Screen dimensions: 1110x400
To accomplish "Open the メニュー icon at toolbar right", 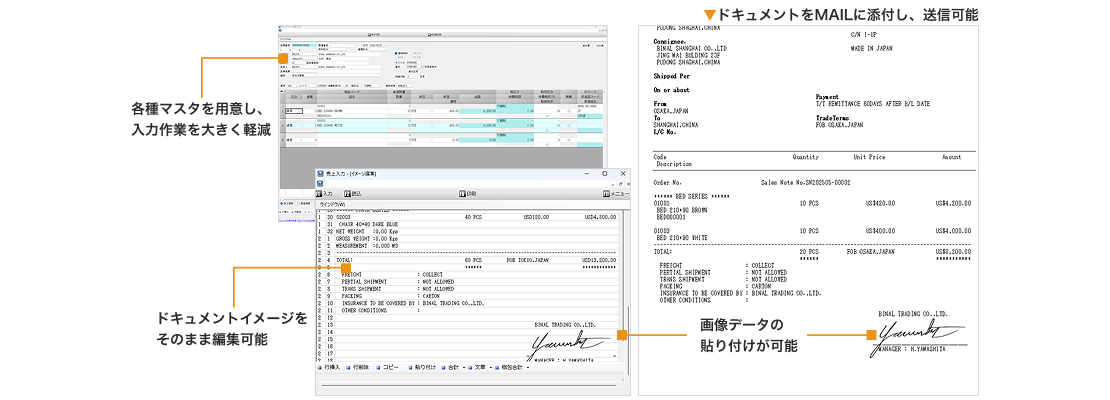I will click(606, 193).
